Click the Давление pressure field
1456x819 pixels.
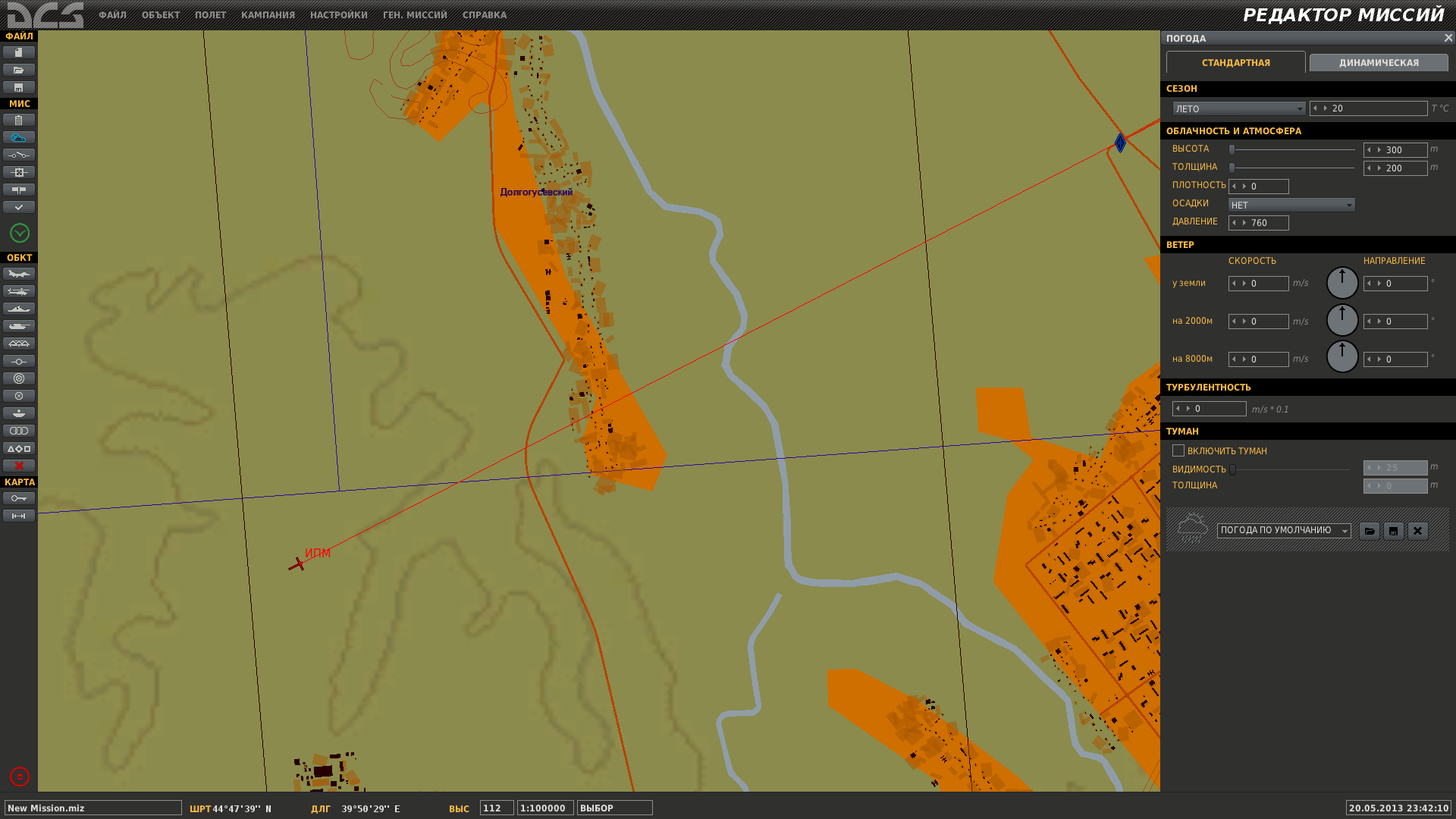point(1259,223)
